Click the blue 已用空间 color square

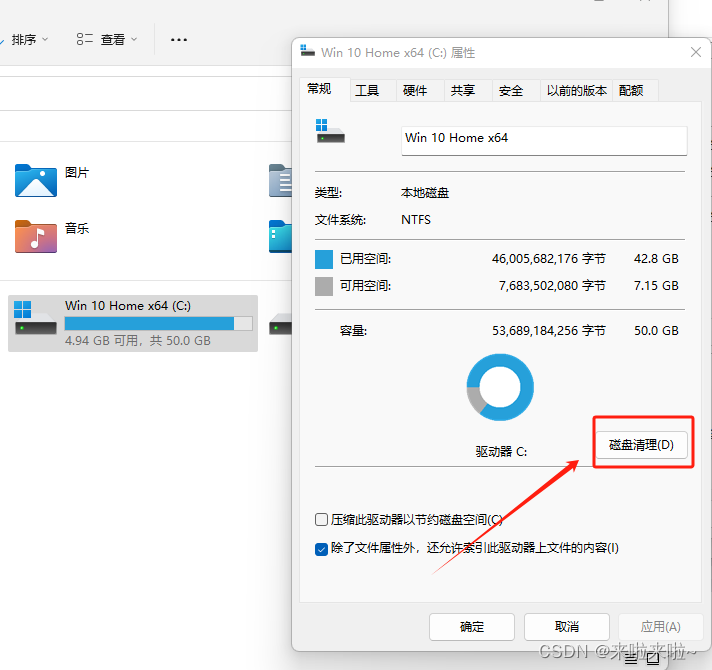324,259
